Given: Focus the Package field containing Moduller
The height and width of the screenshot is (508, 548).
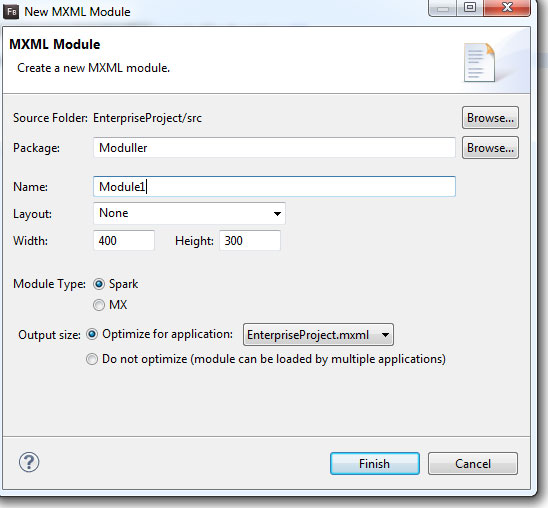Looking at the screenshot, I should (x=274, y=147).
